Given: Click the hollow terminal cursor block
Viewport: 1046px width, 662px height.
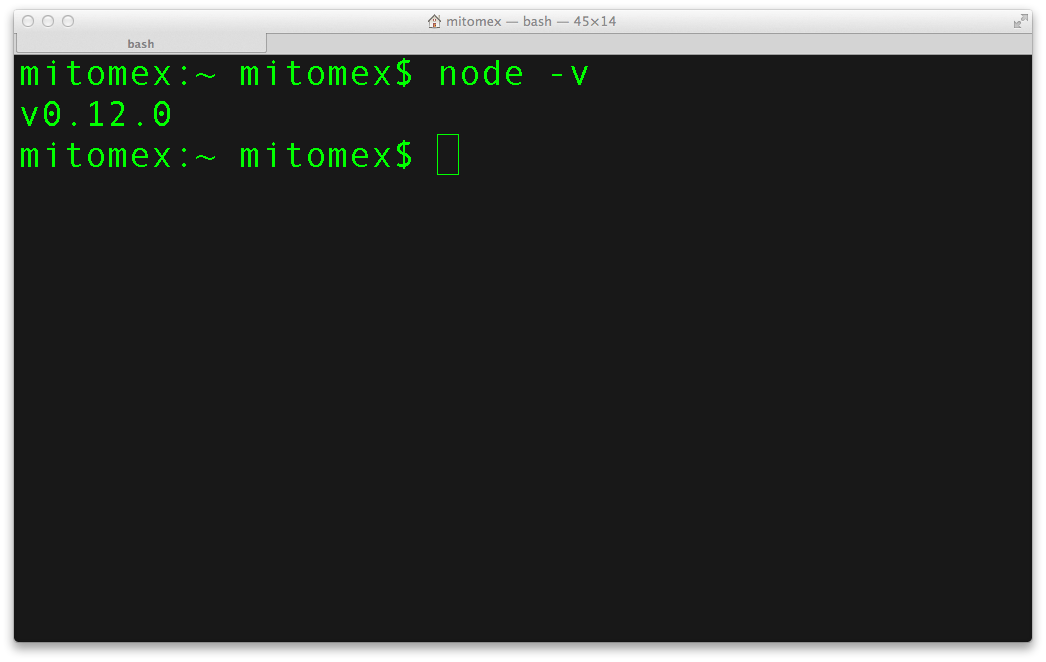Looking at the screenshot, I should click(448, 155).
